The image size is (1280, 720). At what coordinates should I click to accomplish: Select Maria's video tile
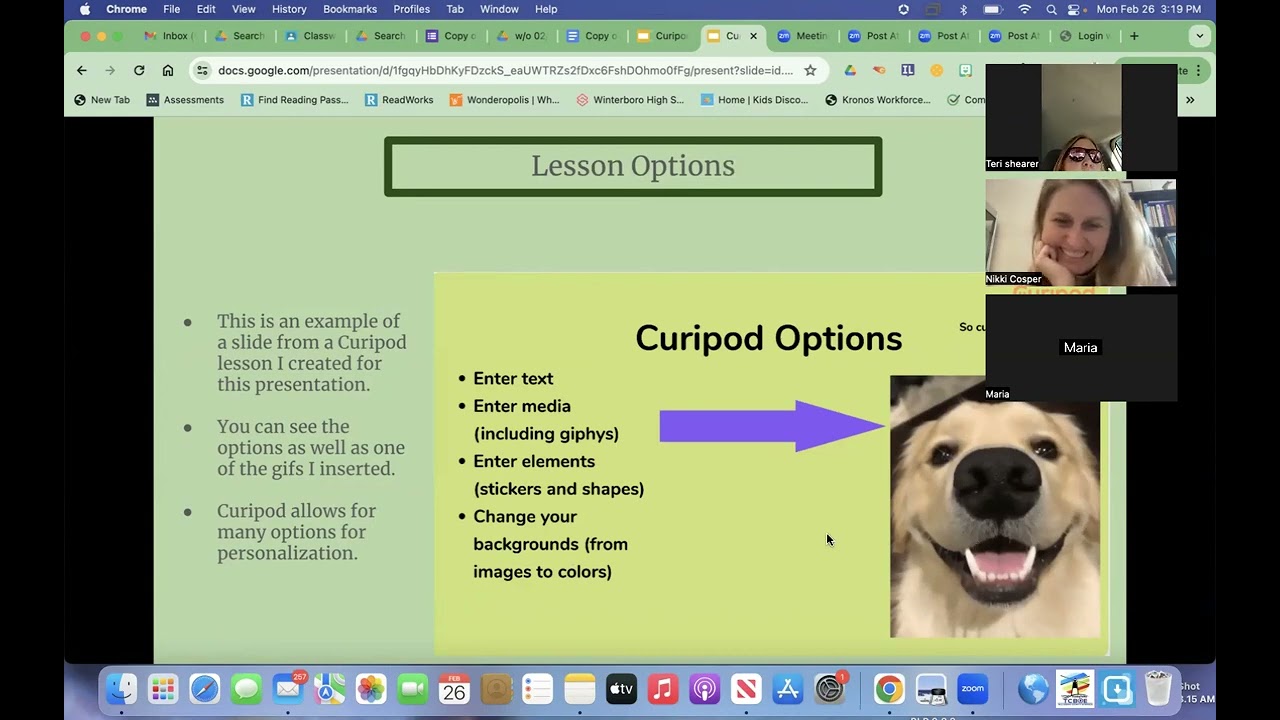[x=1081, y=348]
